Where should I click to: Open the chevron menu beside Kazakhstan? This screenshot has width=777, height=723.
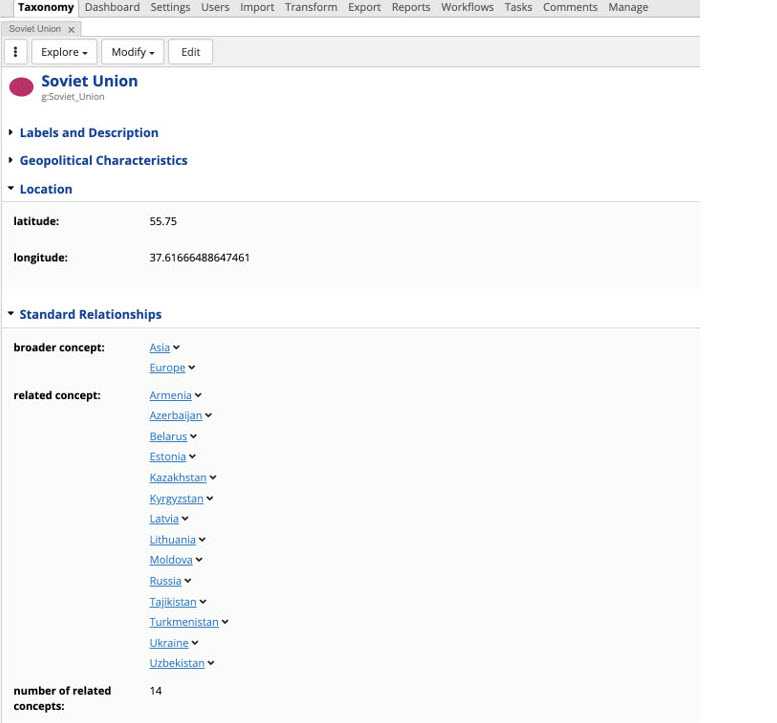pos(213,478)
